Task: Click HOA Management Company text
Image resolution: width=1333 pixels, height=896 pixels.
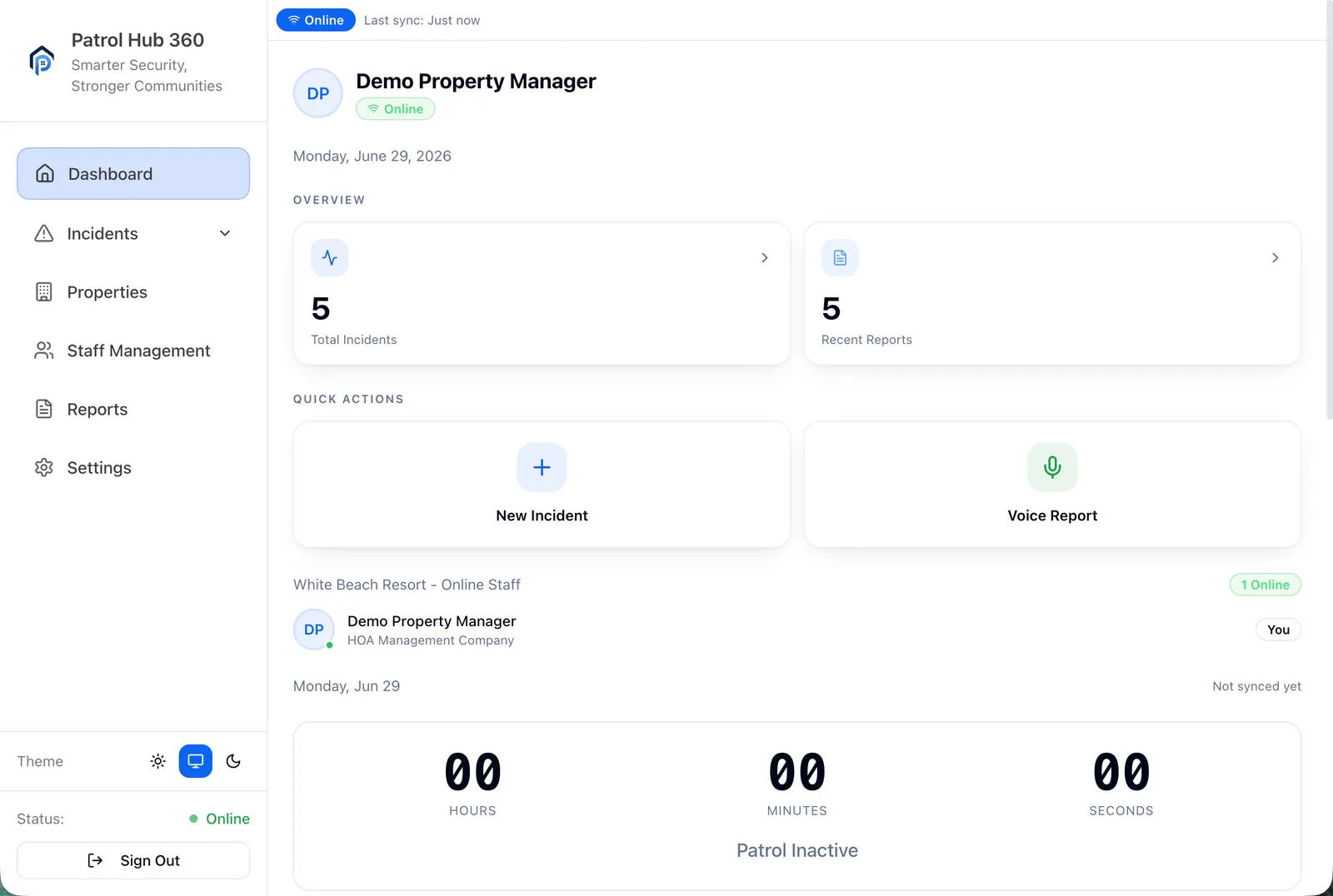Action: (x=431, y=640)
